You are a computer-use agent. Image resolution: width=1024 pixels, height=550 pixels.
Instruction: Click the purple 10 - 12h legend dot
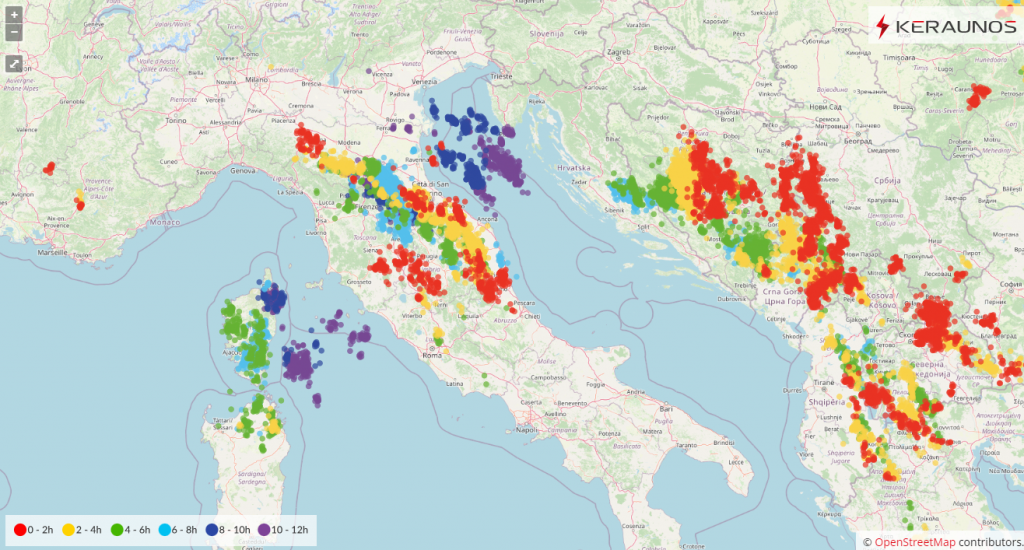point(264,530)
